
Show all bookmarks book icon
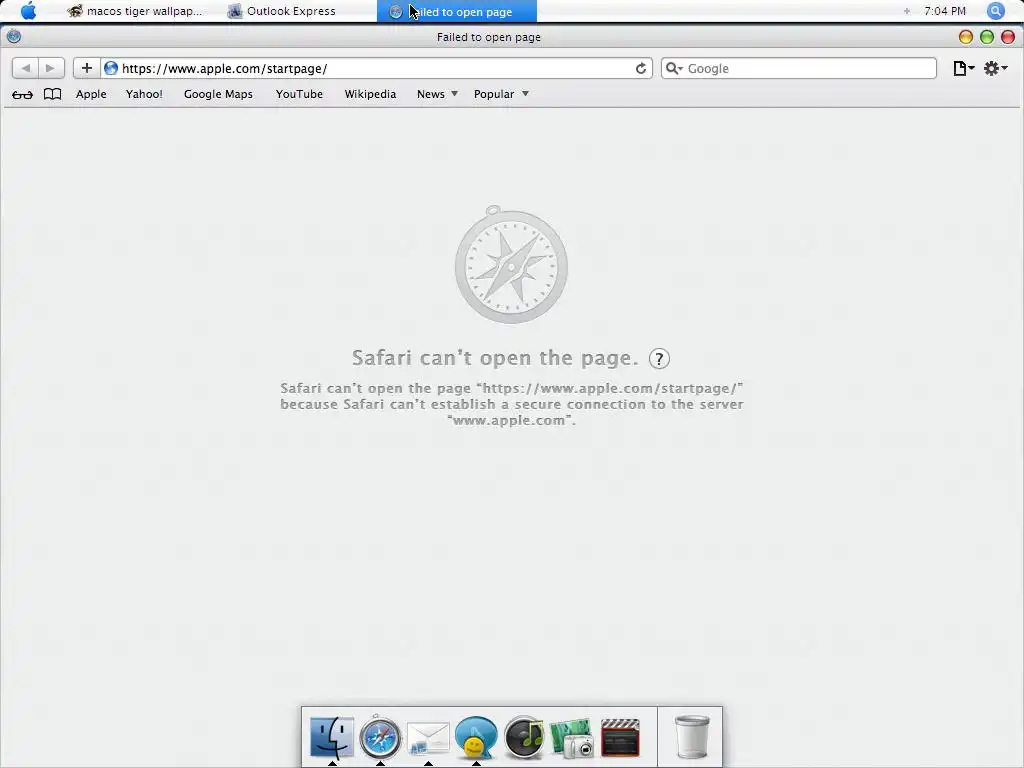tap(52, 94)
